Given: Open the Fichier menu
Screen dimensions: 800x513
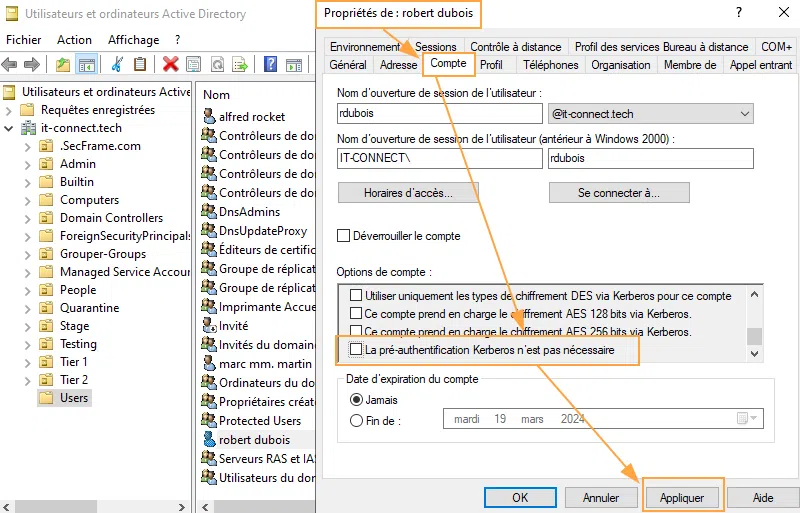Looking at the screenshot, I should coord(23,40).
